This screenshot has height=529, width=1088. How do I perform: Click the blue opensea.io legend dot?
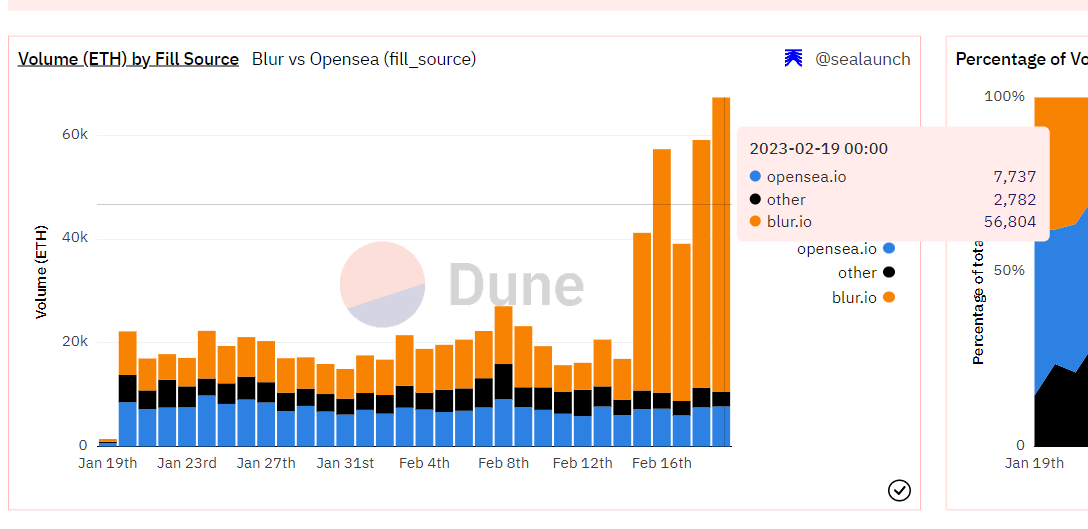[x=889, y=248]
